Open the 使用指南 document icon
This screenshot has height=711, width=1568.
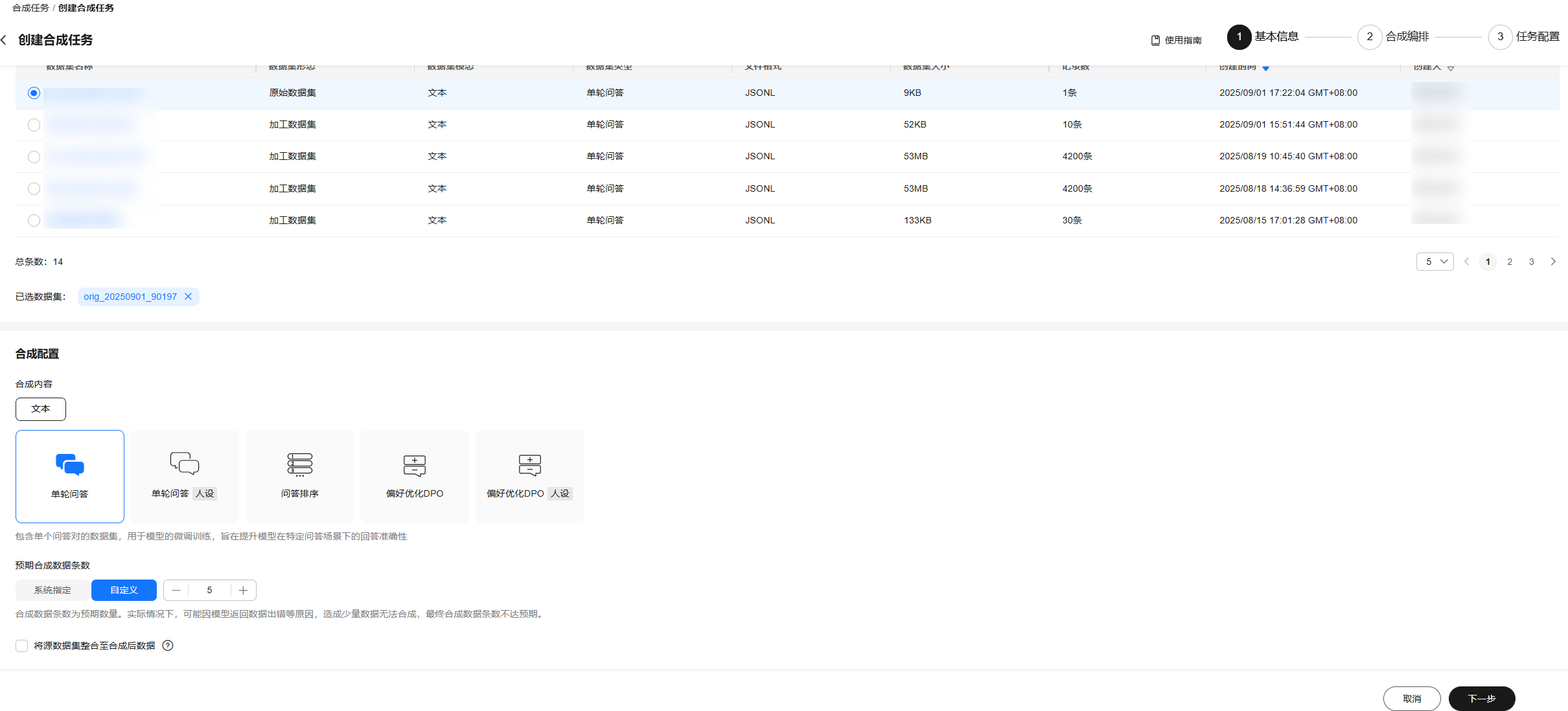1155,40
